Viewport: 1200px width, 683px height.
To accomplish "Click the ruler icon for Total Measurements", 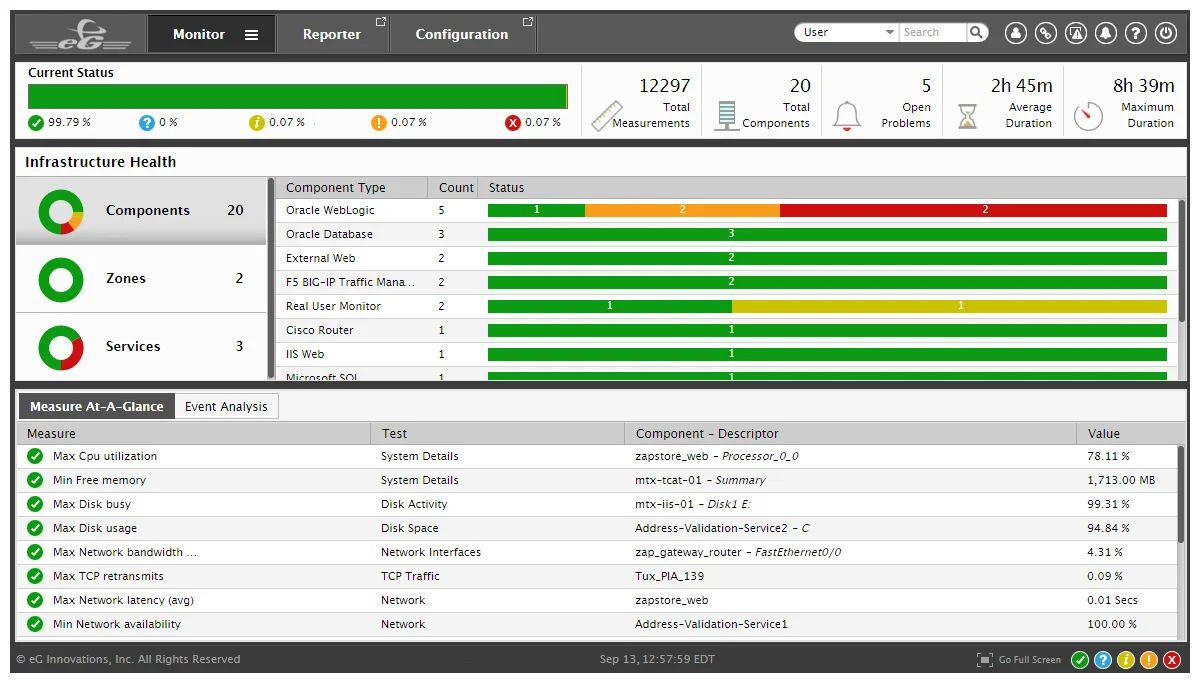I will (x=607, y=116).
